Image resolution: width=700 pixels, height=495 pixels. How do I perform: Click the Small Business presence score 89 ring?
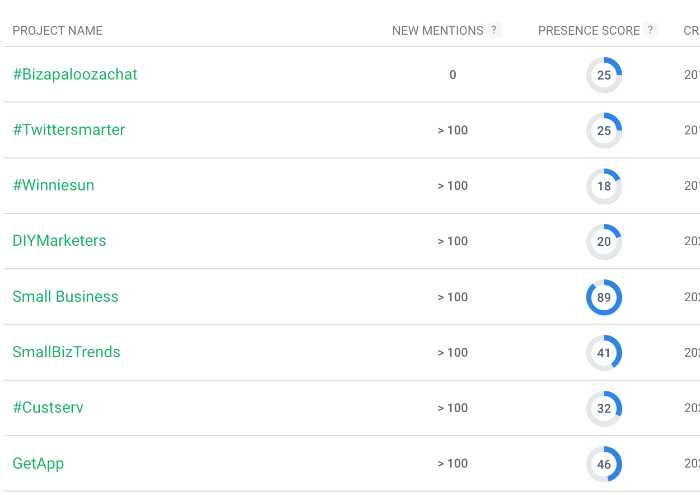click(604, 297)
